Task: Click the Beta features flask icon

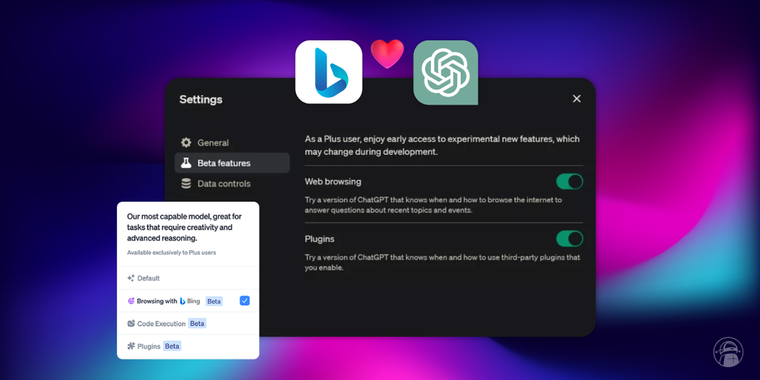Action: [x=186, y=163]
